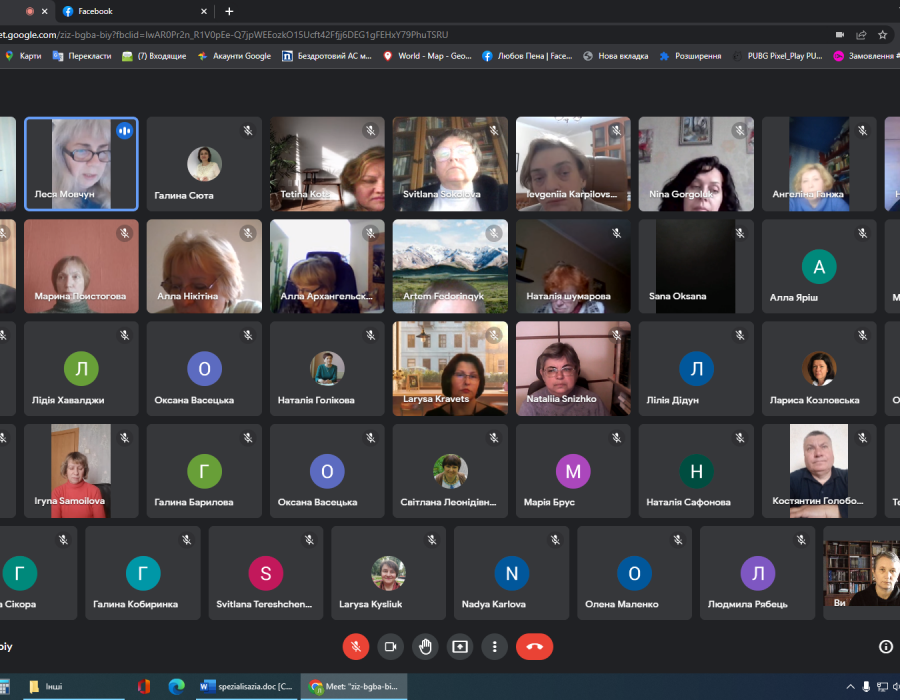The image size is (900, 700).
Task: Raise hand in the meeting
Action: click(x=425, y=646)
